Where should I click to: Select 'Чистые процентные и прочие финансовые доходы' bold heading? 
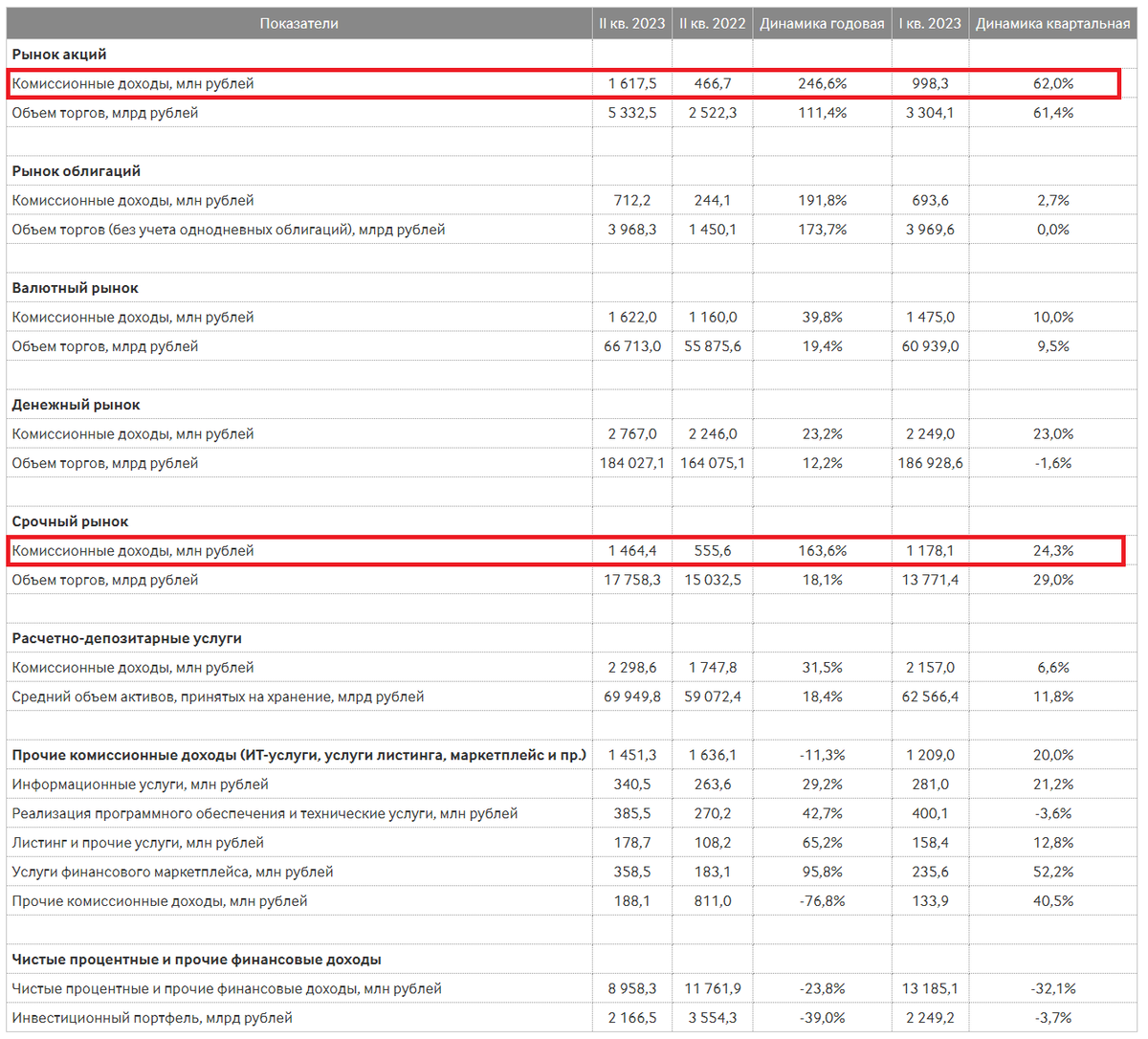pyautogui.click(x=197, y=960)
